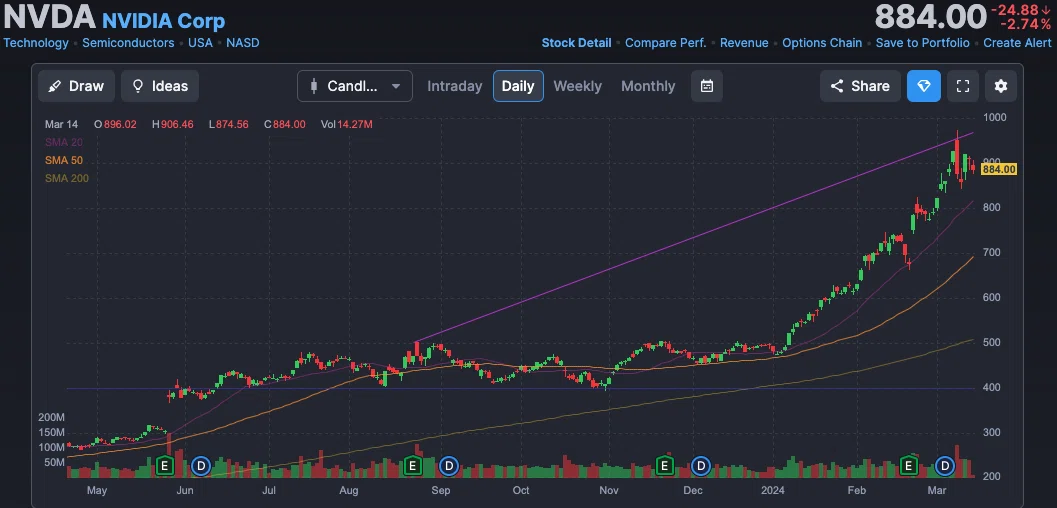Viewport: 1057px width, 508px height.
Task: Click the 1000 price axis label
Action: point(994,117)
